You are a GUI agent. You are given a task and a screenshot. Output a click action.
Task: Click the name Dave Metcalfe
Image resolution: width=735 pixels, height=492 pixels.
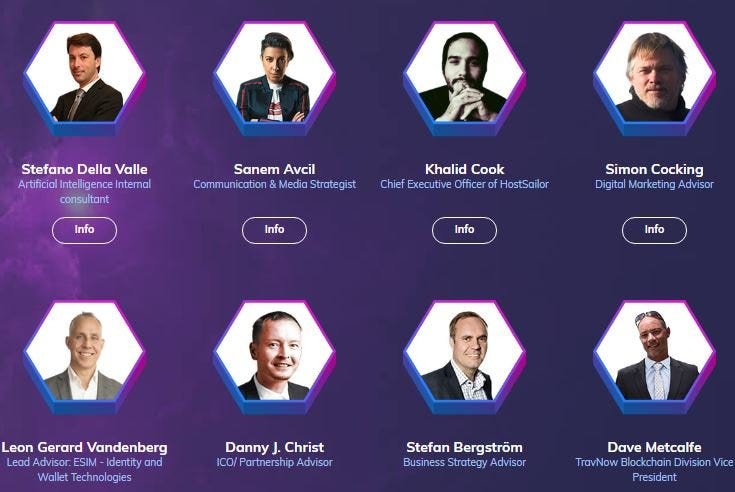(654, 447)
